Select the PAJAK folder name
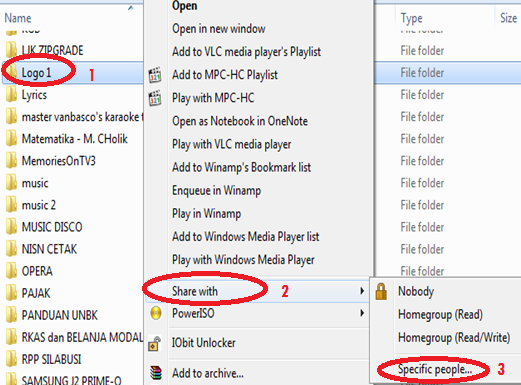The image size is (521, 385). pyautogui.click(x=36, y=293)
